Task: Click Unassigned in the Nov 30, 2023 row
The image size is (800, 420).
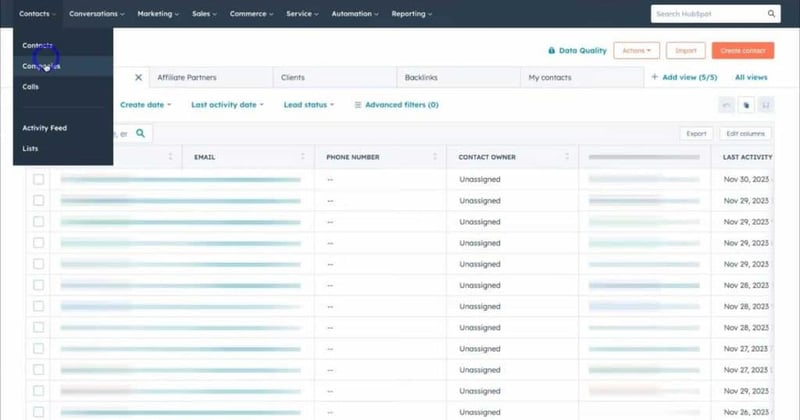Action: [480, 179]
